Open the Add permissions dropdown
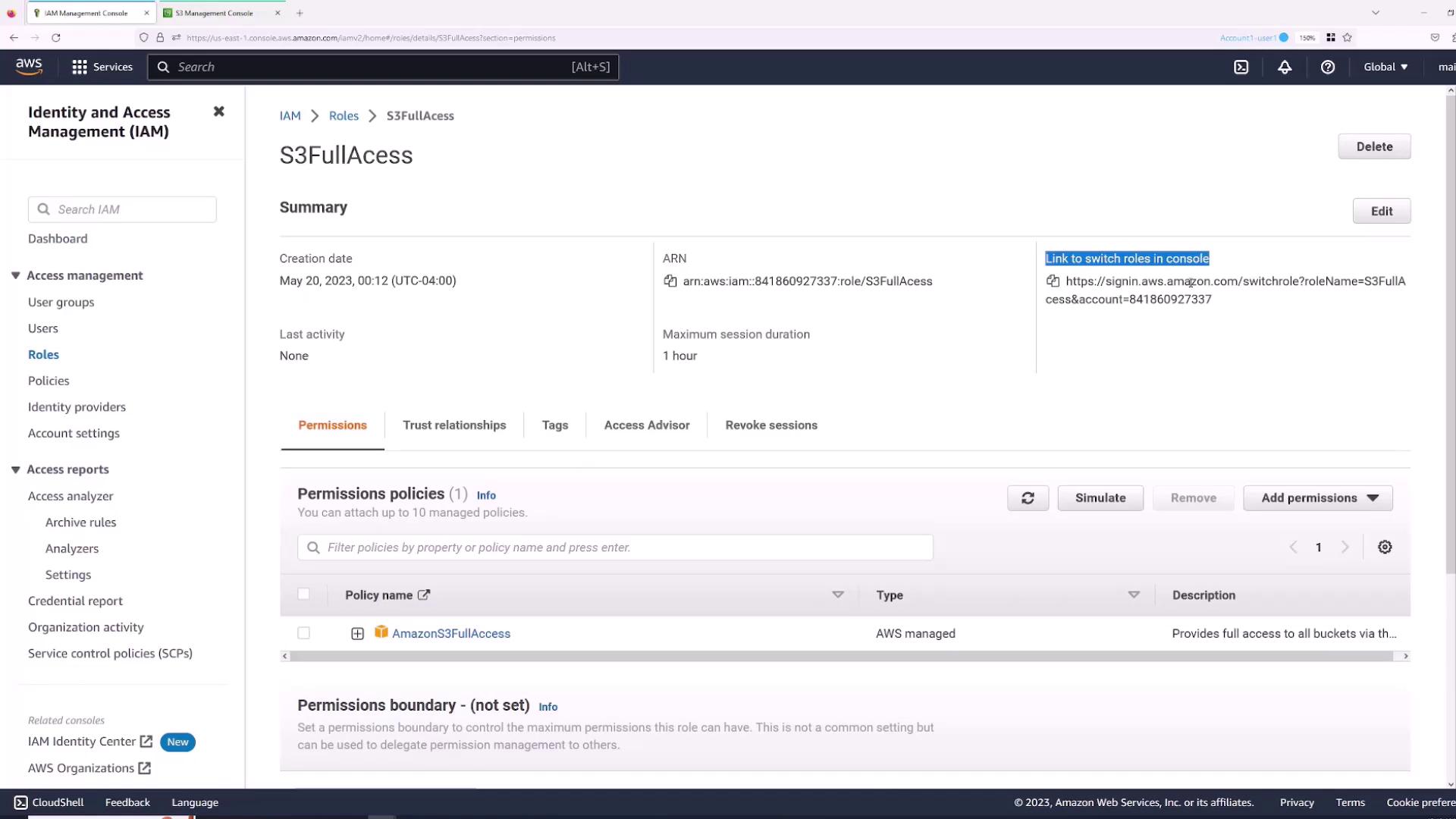Screen dimensions: 1456x819 tap(1318, 498)
